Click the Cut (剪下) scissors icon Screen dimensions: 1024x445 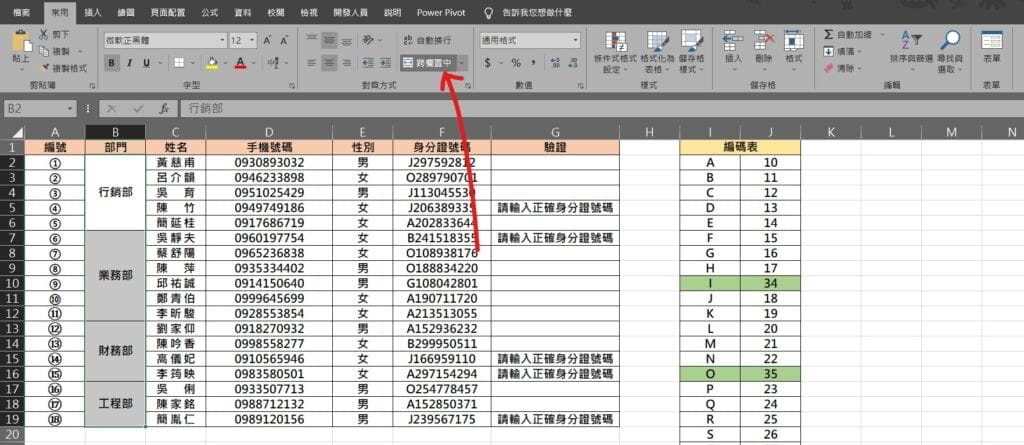(44, 35)
